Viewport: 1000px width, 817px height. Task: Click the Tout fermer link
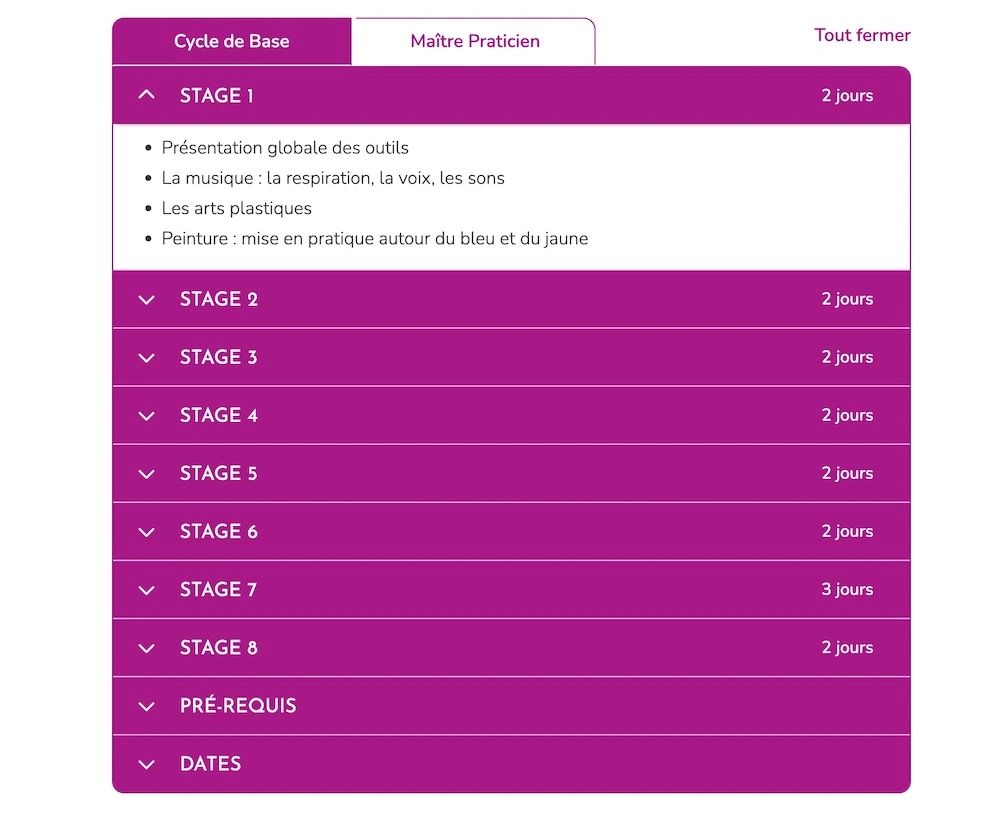point(862,35)
